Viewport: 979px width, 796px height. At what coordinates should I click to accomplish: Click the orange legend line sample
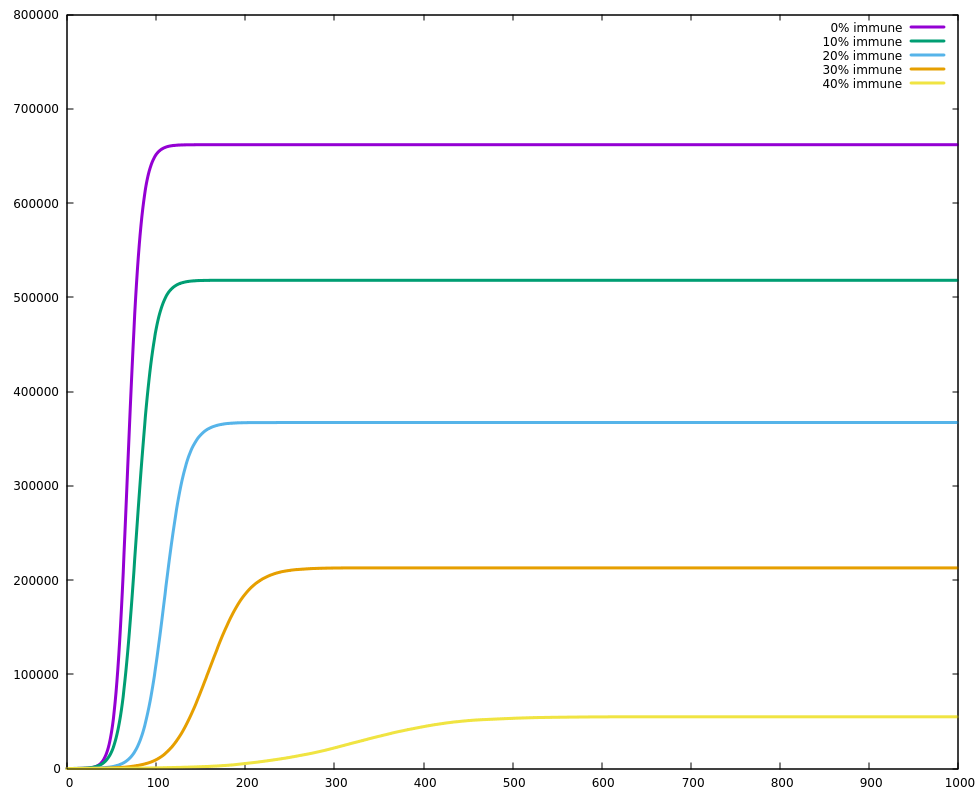tap(927, 69)
